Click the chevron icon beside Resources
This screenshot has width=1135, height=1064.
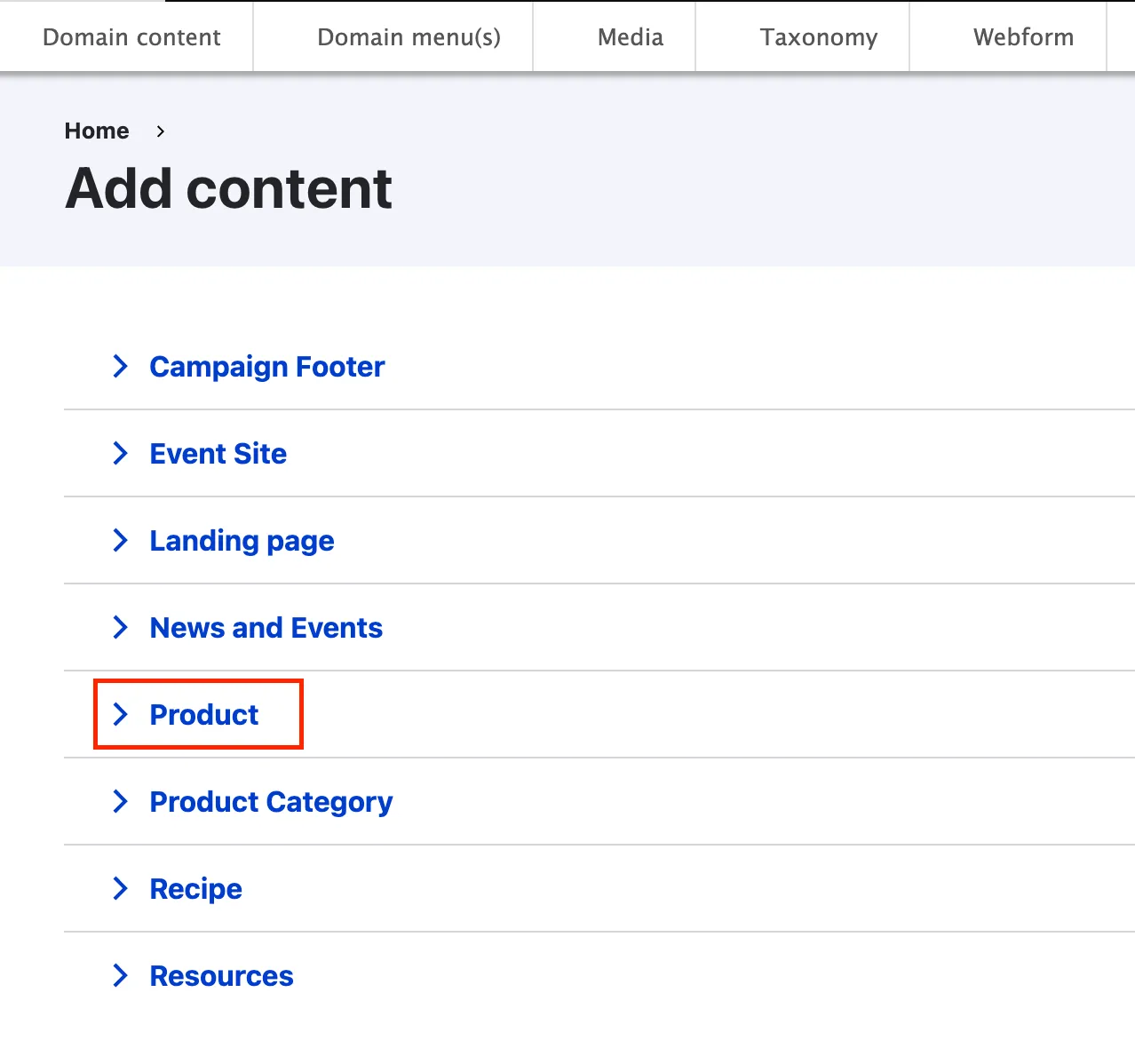pos(121,975)
